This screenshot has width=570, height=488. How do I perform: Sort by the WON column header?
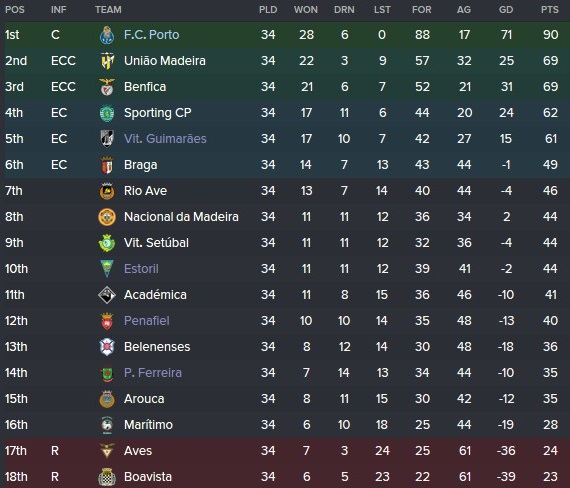click(x=306, y=9)
